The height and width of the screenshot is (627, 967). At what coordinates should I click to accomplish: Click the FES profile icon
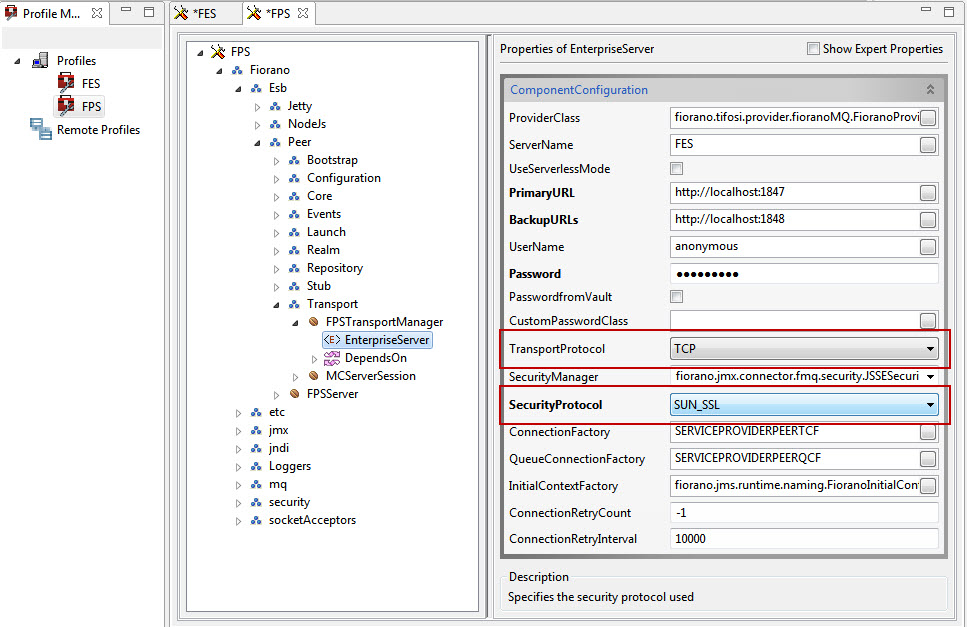coord(66,83)
